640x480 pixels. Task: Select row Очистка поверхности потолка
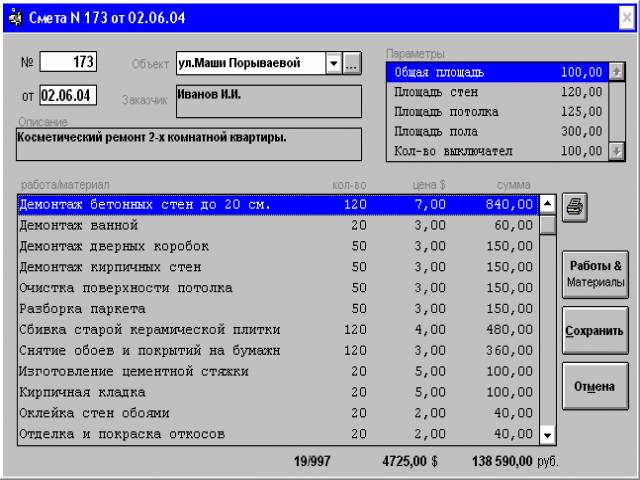278,288
